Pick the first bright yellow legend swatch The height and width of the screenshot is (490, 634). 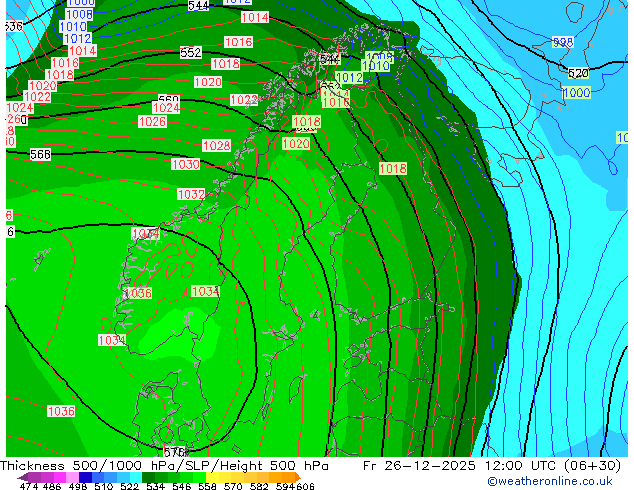tap(212, 477)
